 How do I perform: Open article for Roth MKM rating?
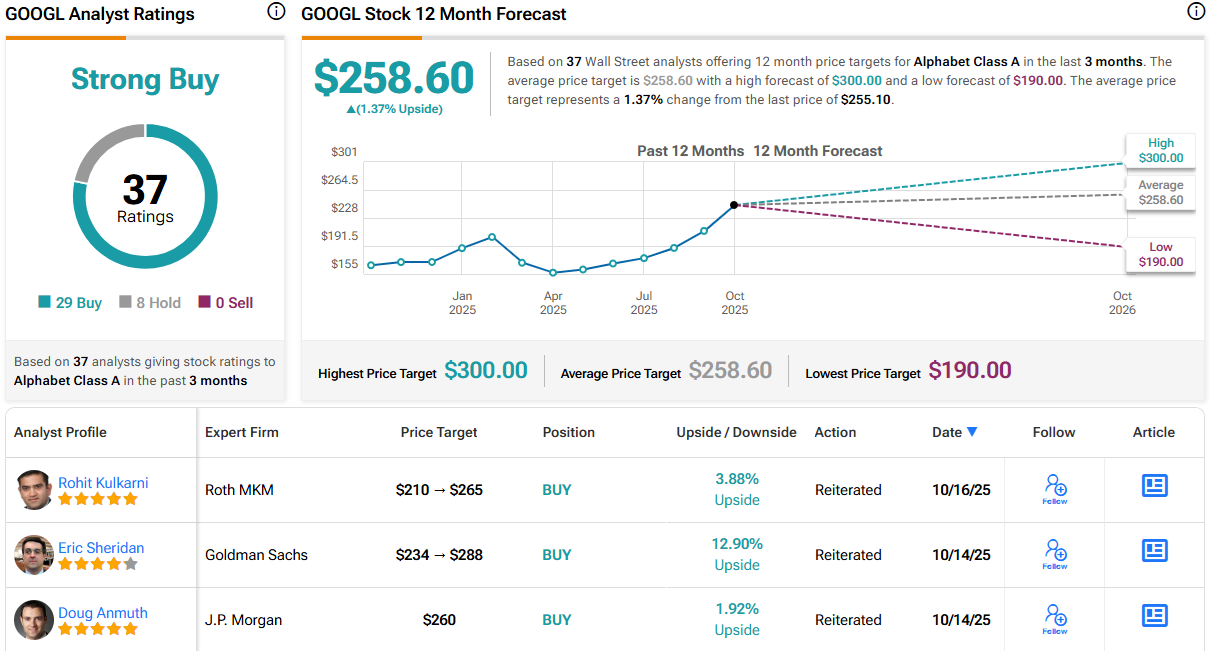[1154, 486]
